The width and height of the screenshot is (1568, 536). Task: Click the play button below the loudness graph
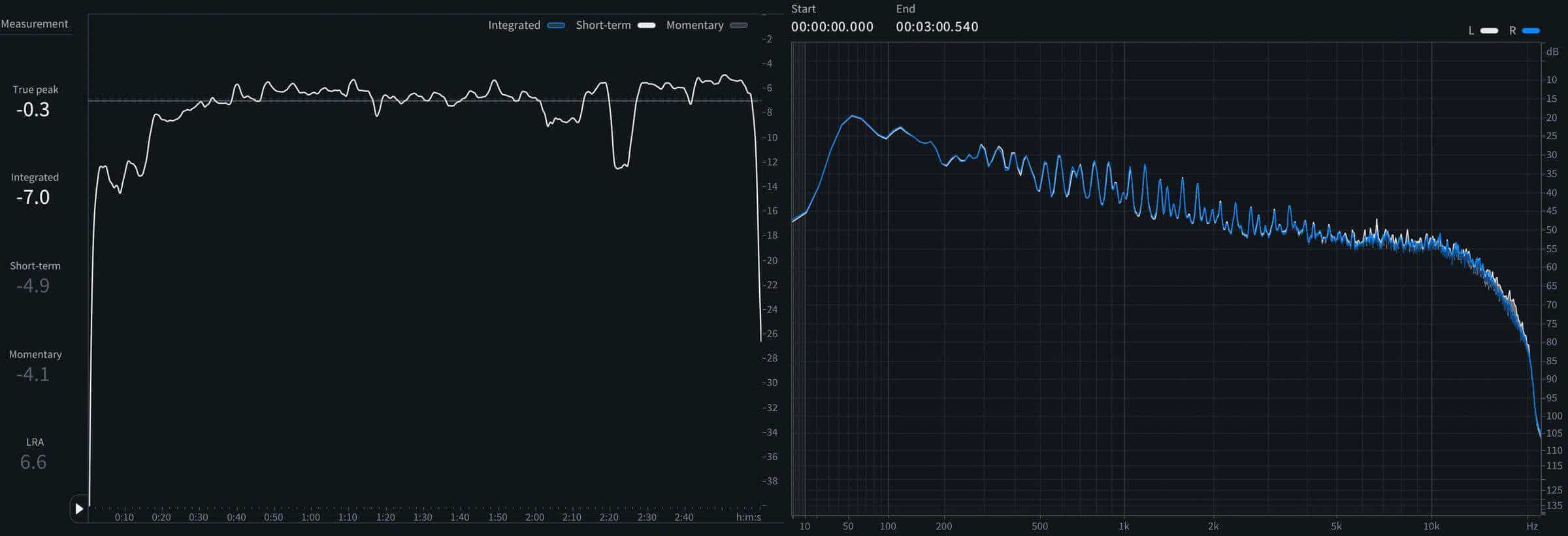(x=79, y=509)
